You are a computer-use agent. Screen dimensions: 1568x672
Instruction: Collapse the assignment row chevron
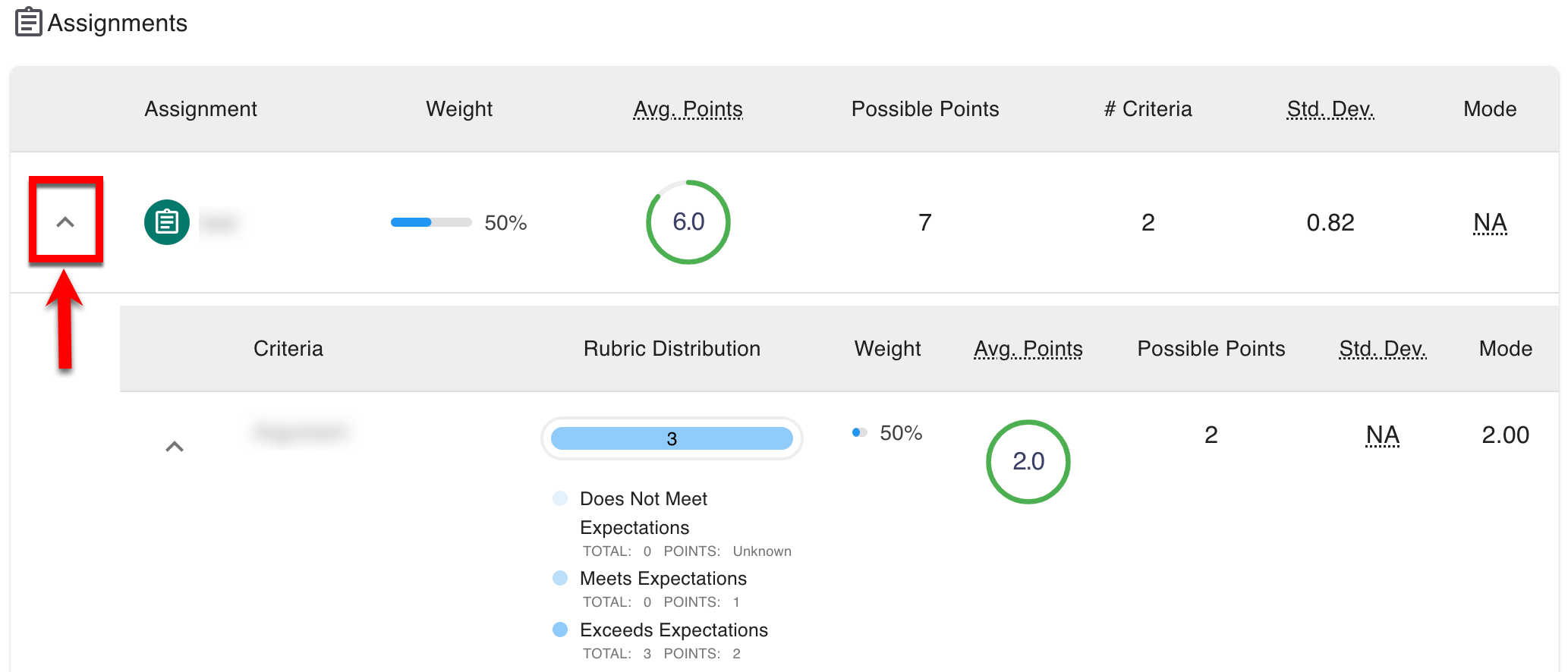[x=65, y=222]
